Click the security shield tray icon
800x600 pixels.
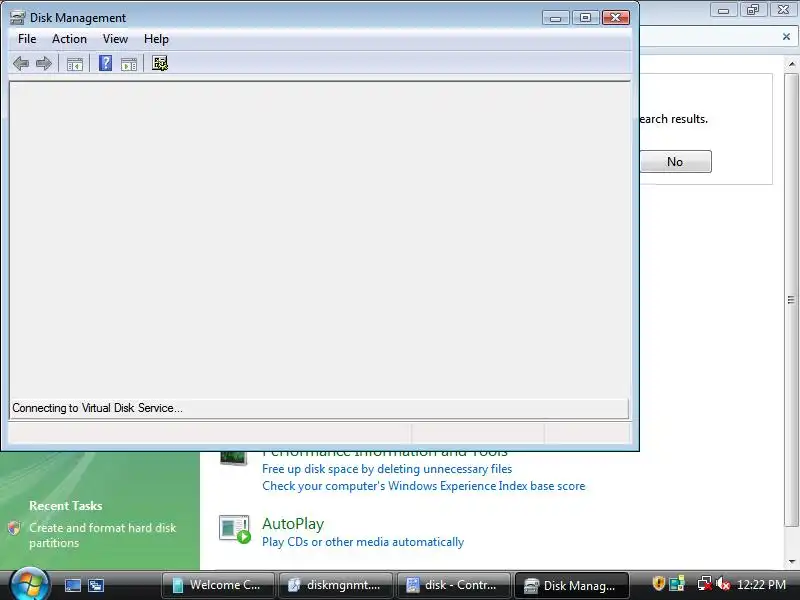(x=659, y=583)
